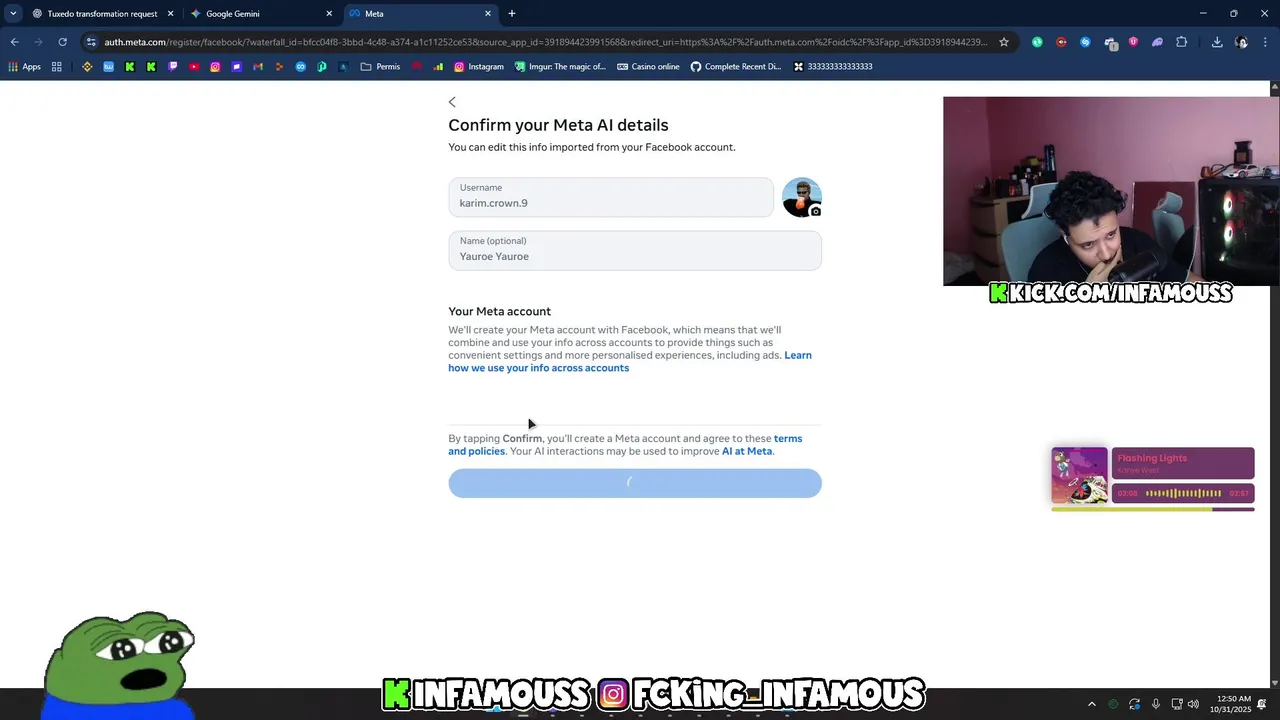Open the Complete Recent Di.. GitHub bookmark
The image size is (1280, 720).
click(736, 67)
